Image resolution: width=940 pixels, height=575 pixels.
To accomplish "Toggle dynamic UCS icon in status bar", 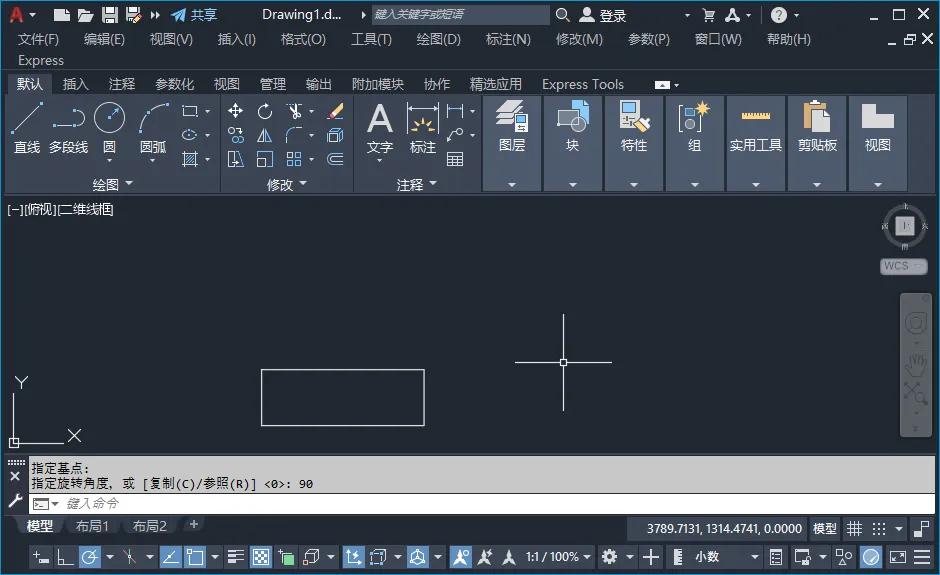I will pyautogui.click(x=353, y=558).
